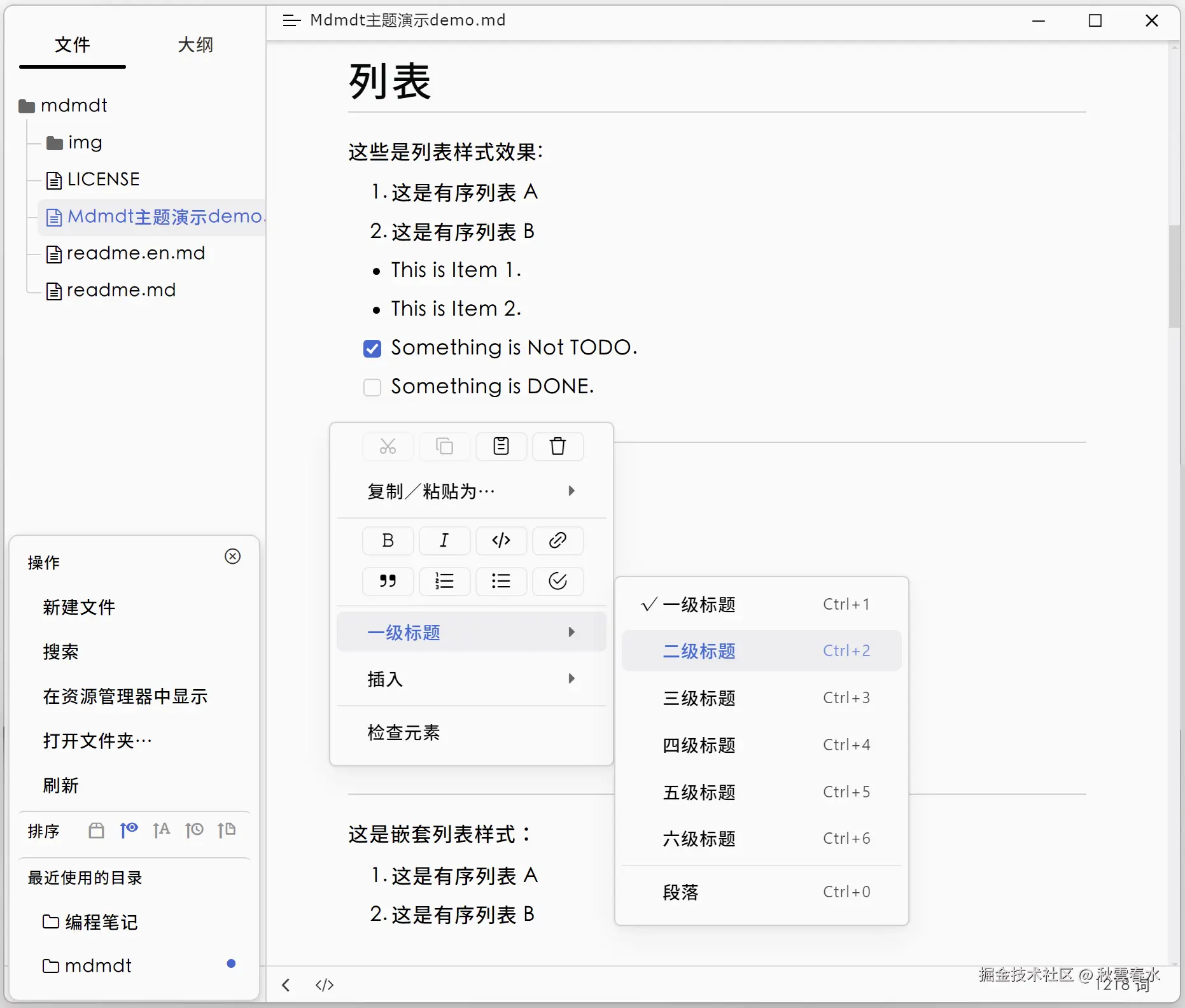Close the 操作 panel with the circled X
This screenshot has width=1185, height=1008.
point(233,556)
